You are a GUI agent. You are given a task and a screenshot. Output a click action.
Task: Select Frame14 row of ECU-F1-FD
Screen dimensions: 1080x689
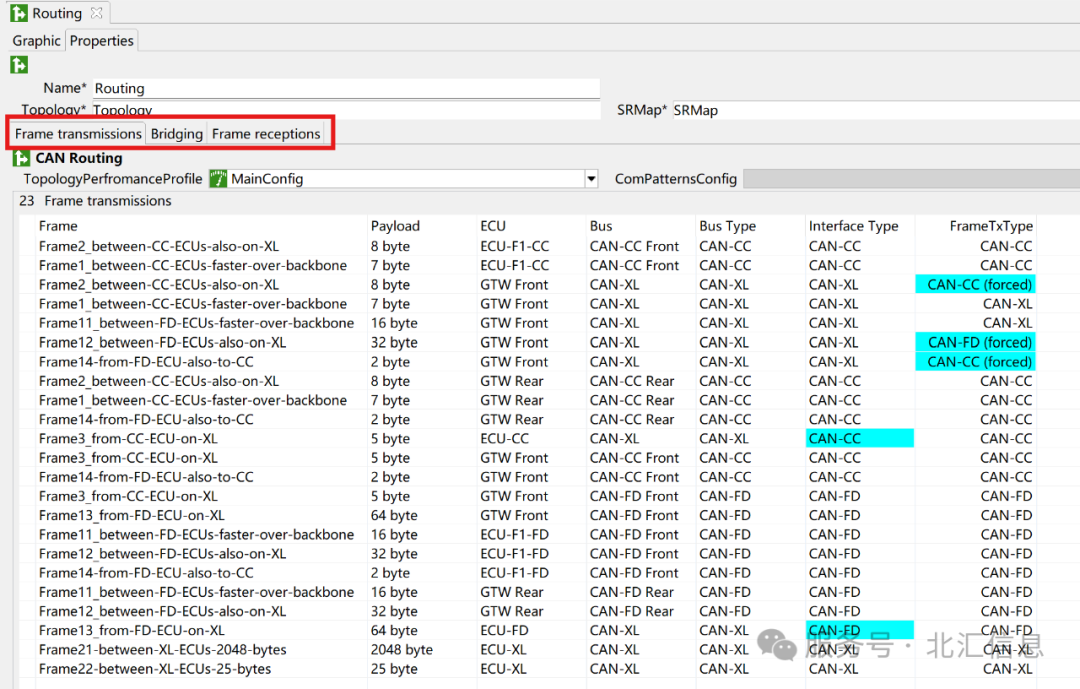pyautogui.click(x=528, y=573)
